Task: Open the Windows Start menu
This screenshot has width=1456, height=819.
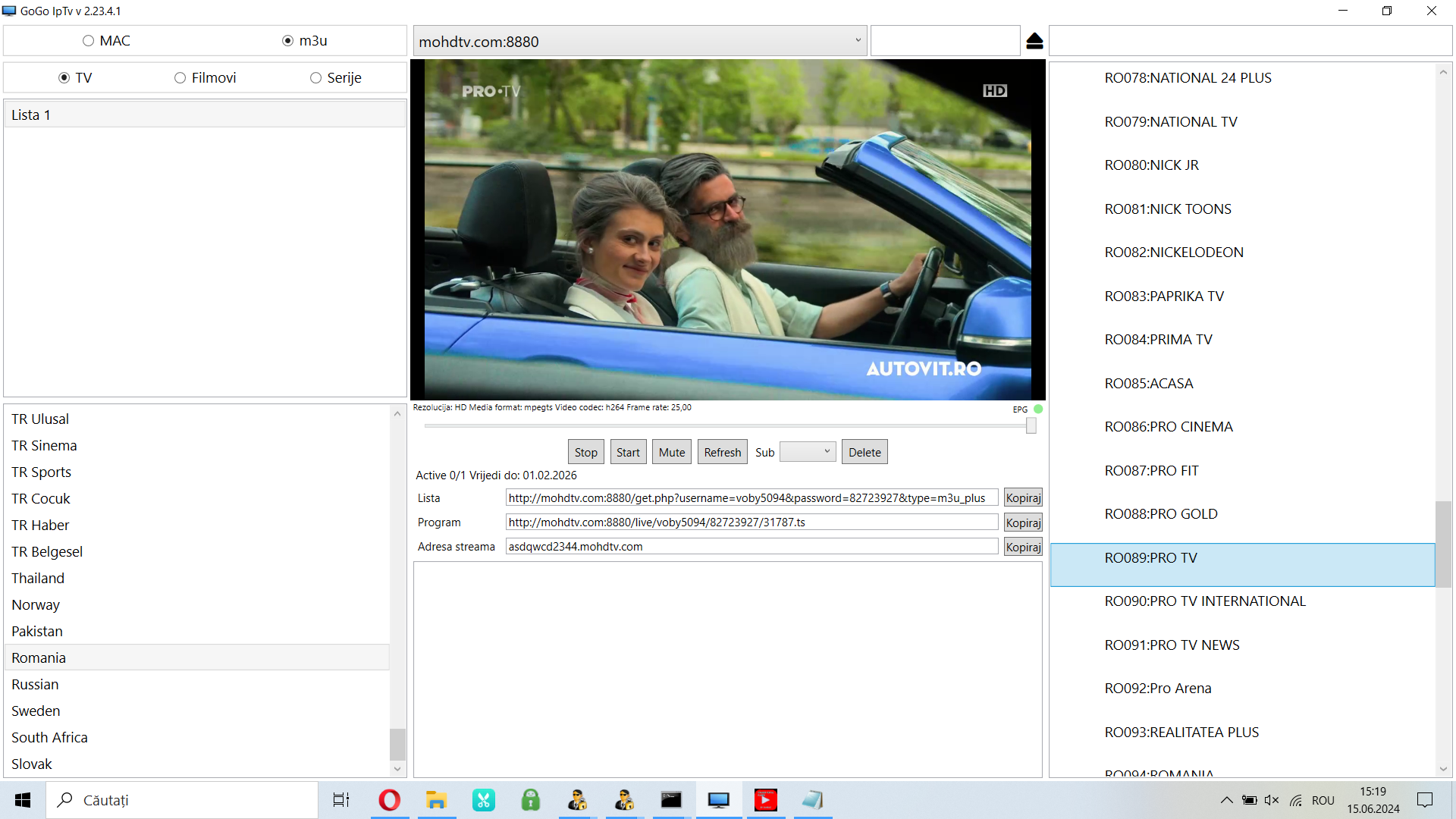Action: point(23,800)
